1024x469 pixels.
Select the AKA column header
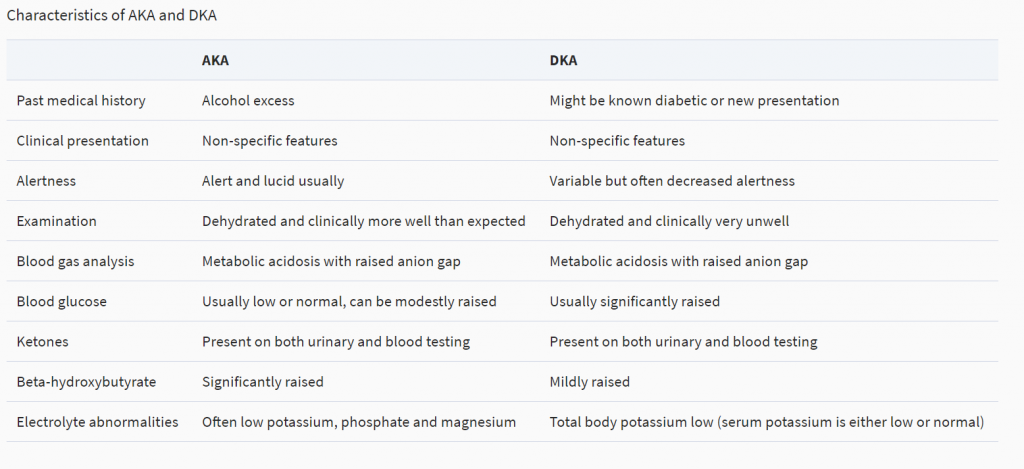pyautogui.click(x=216, y=61)
